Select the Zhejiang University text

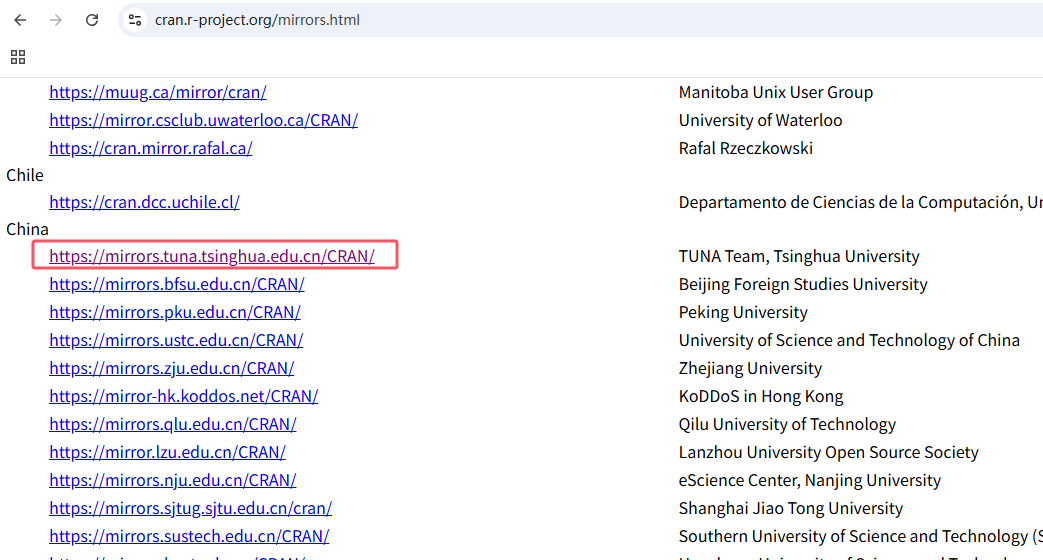[750, 368]
